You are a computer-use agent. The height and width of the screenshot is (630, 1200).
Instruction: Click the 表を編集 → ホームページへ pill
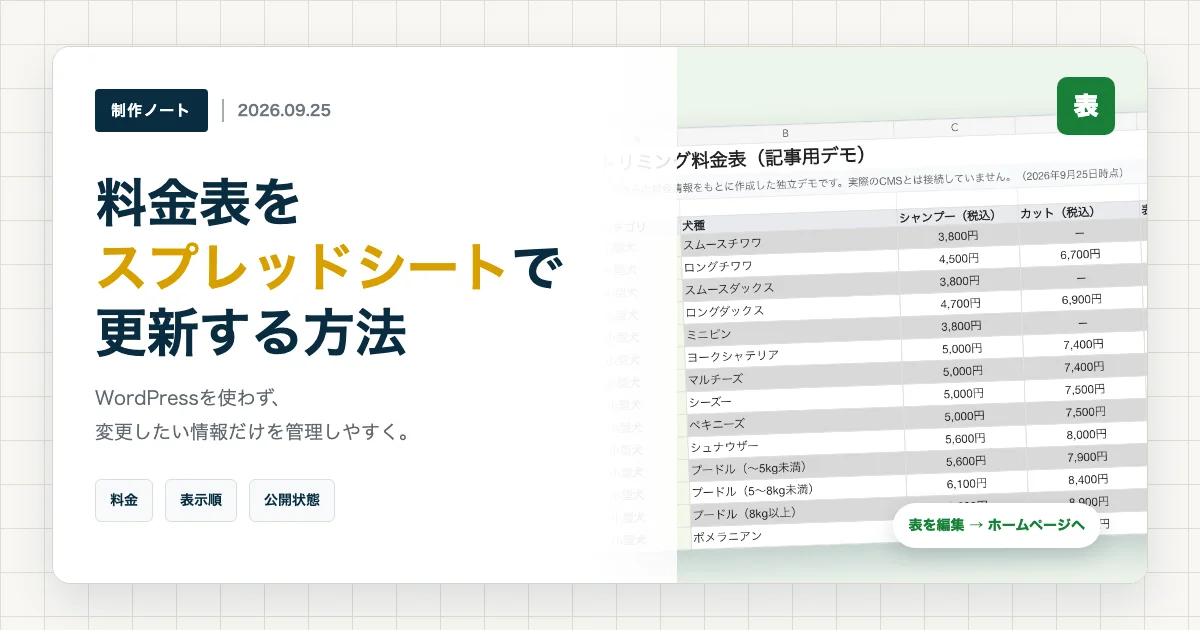pos(996,525)
